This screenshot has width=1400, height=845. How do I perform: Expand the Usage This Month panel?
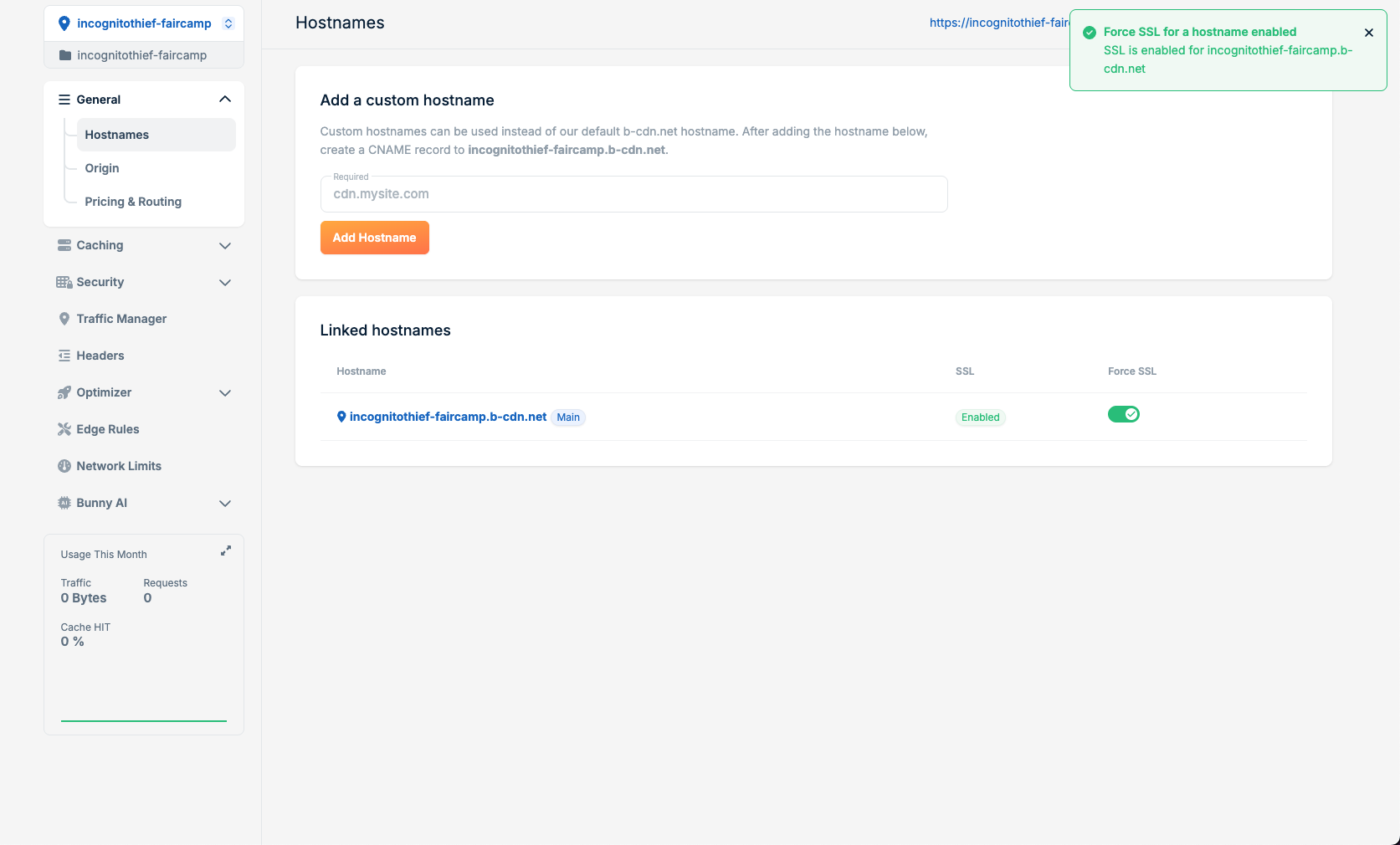click(226, 551)
